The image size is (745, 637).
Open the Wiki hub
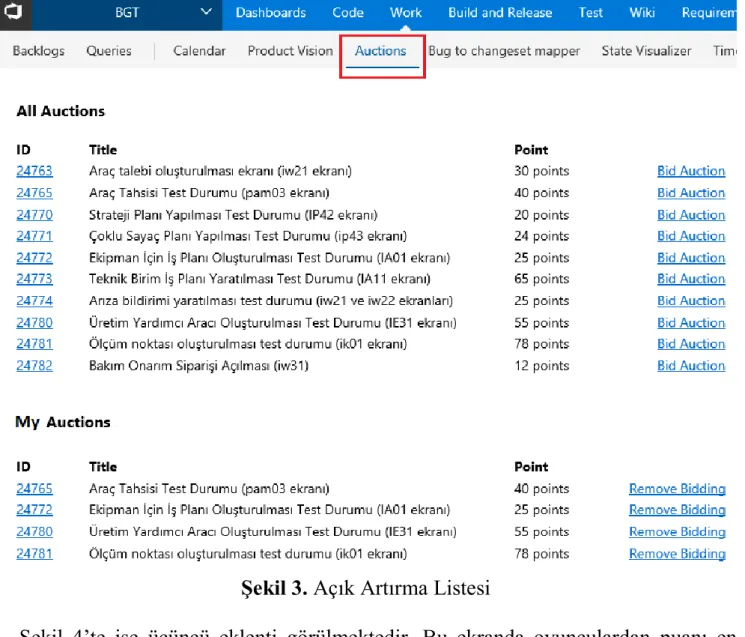[x=642, y=12]
